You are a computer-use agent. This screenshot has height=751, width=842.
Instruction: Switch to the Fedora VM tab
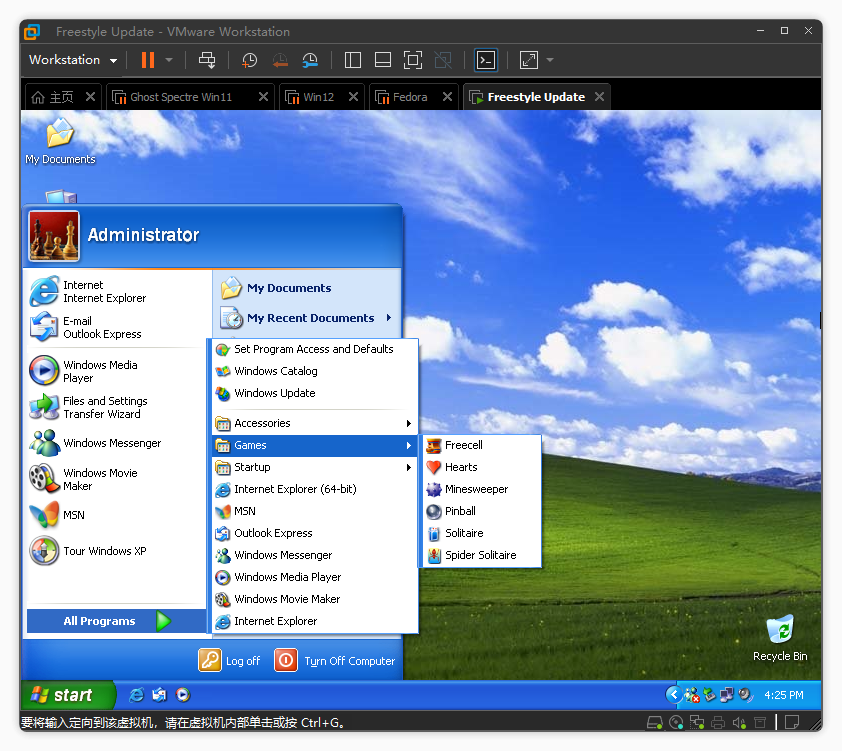tap(410, 97)
